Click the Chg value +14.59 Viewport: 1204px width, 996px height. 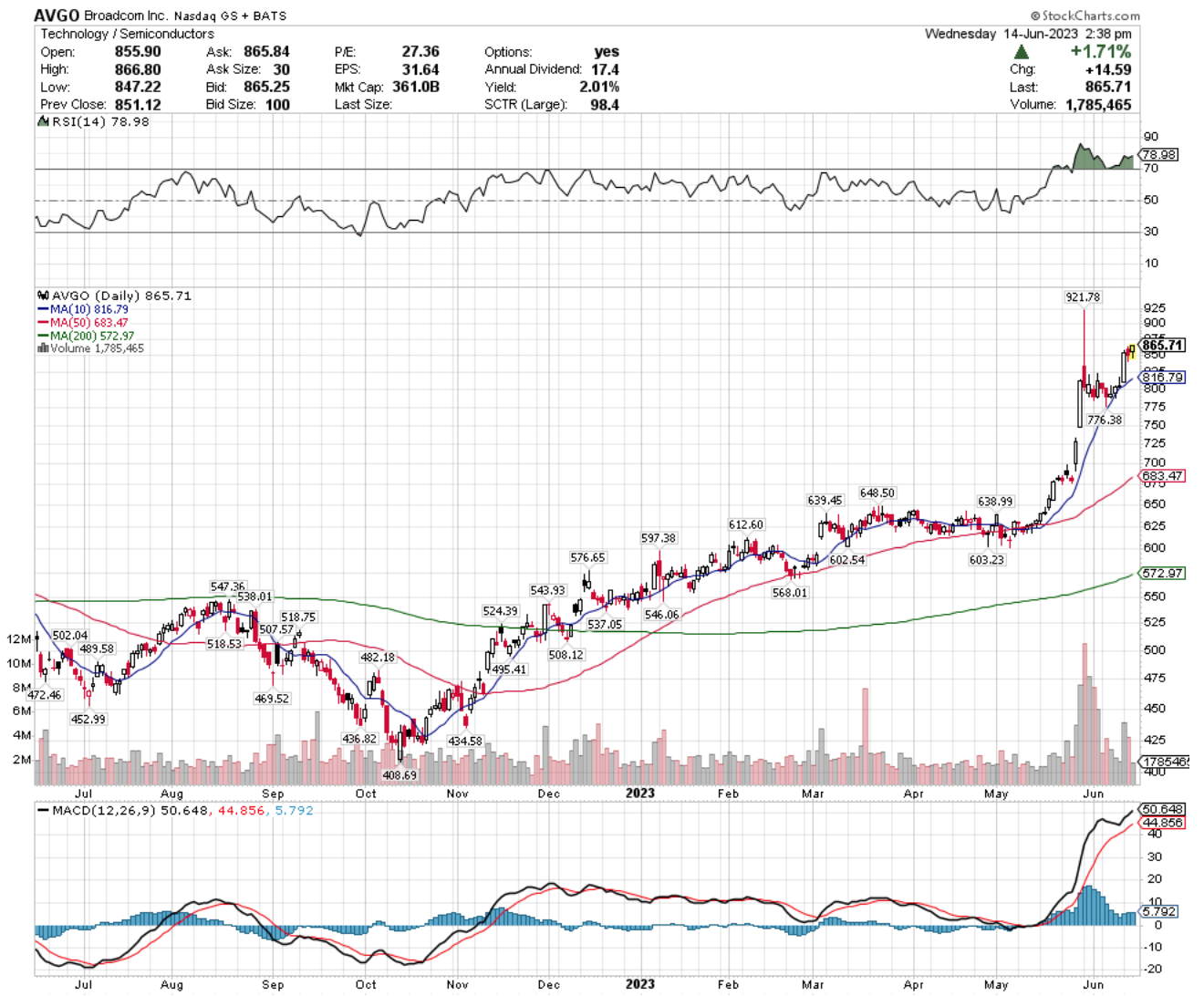click(x=1108, y=69)
